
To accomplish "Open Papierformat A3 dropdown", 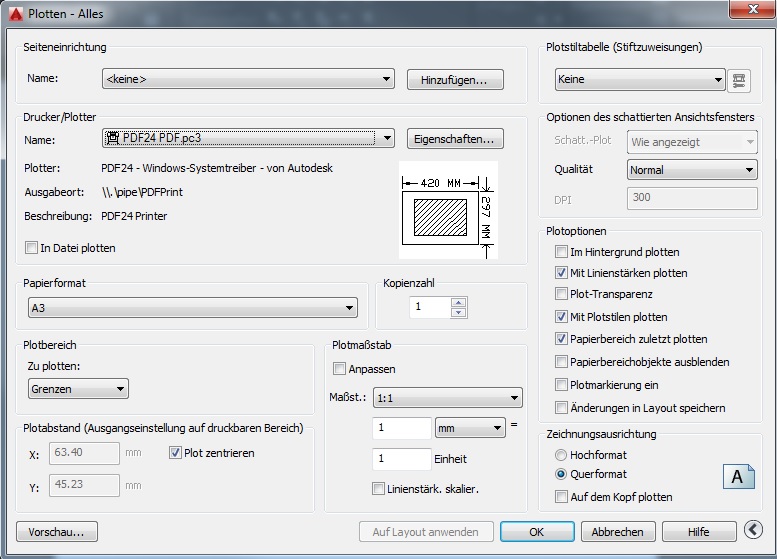I will 193,308.
